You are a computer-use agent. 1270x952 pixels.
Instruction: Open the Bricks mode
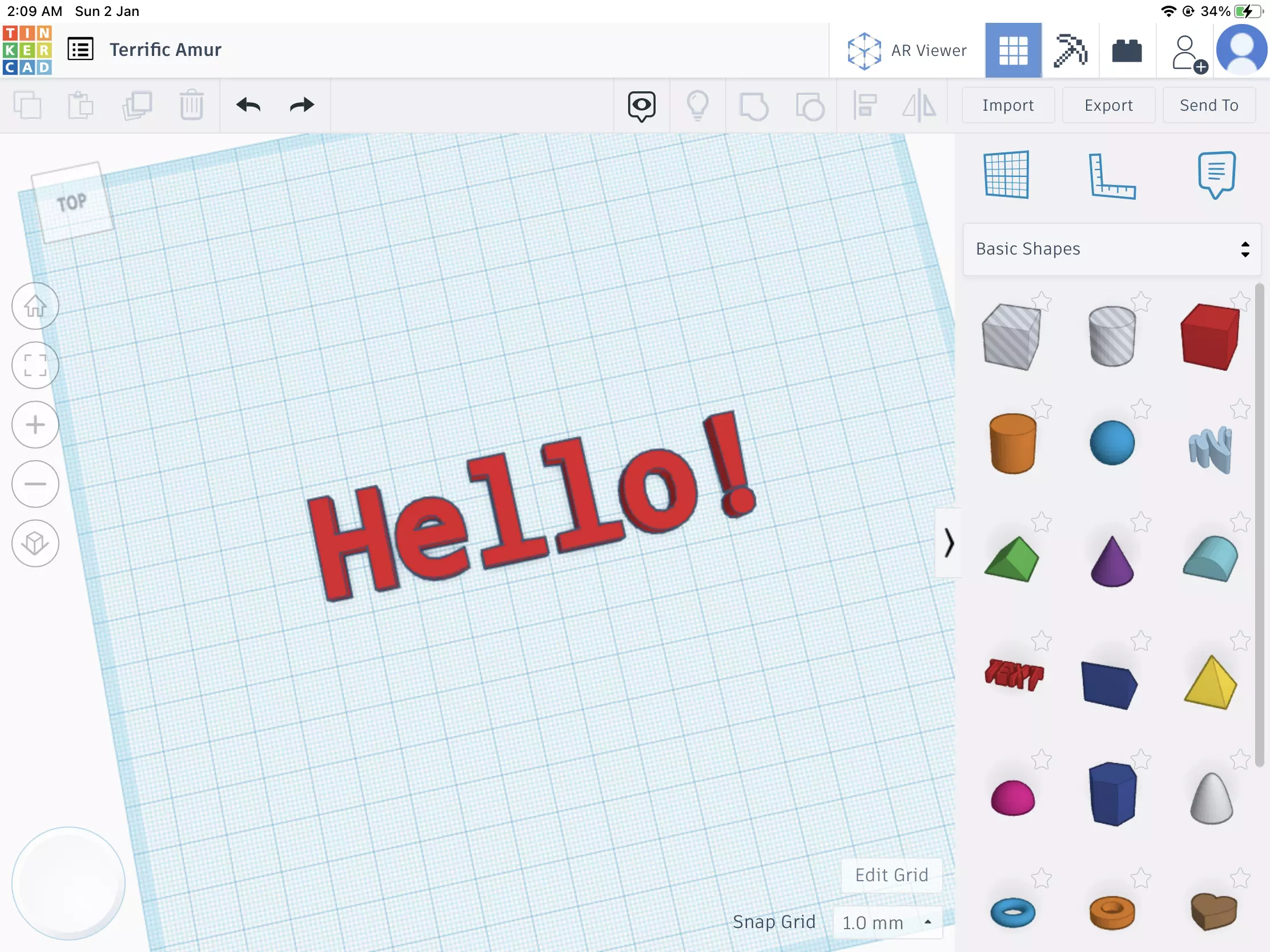click(x=1127, y=50)
